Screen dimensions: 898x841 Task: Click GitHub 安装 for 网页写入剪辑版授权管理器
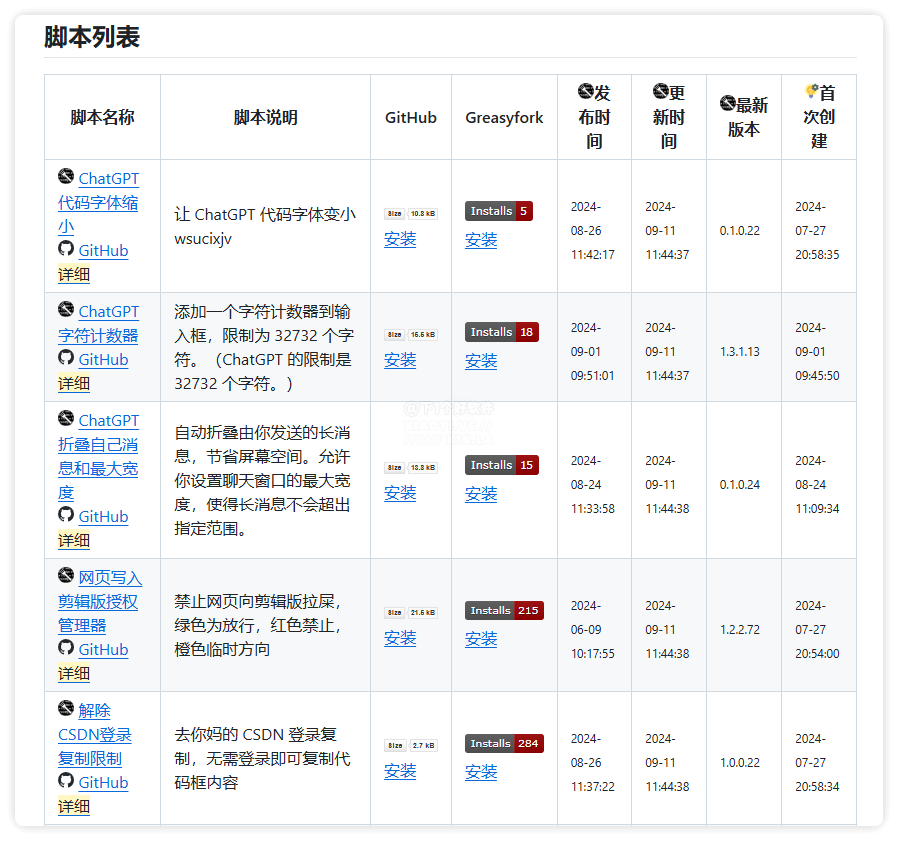400,638
